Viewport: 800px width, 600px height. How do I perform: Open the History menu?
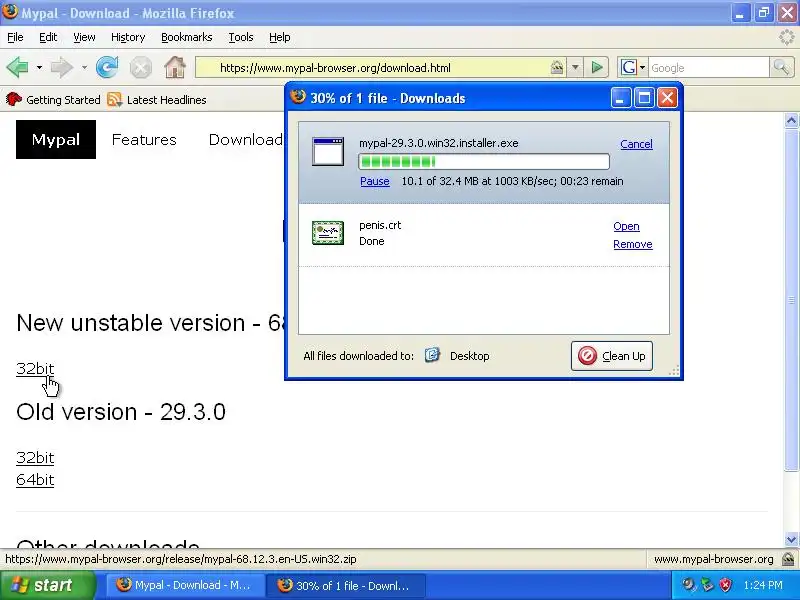pos(128,37)
